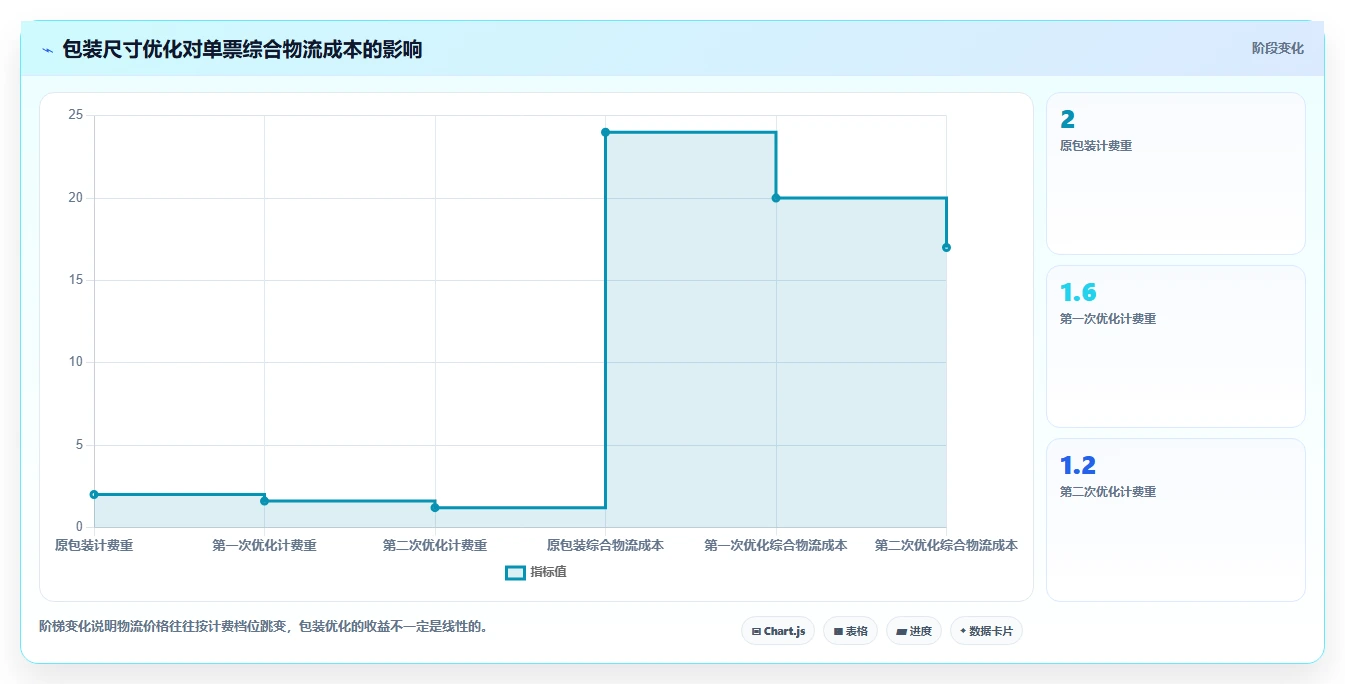The width and height of the screenshot is (1345, 684).
Task: Select the 进度 tag chip
Action: (x=913, y=631)
